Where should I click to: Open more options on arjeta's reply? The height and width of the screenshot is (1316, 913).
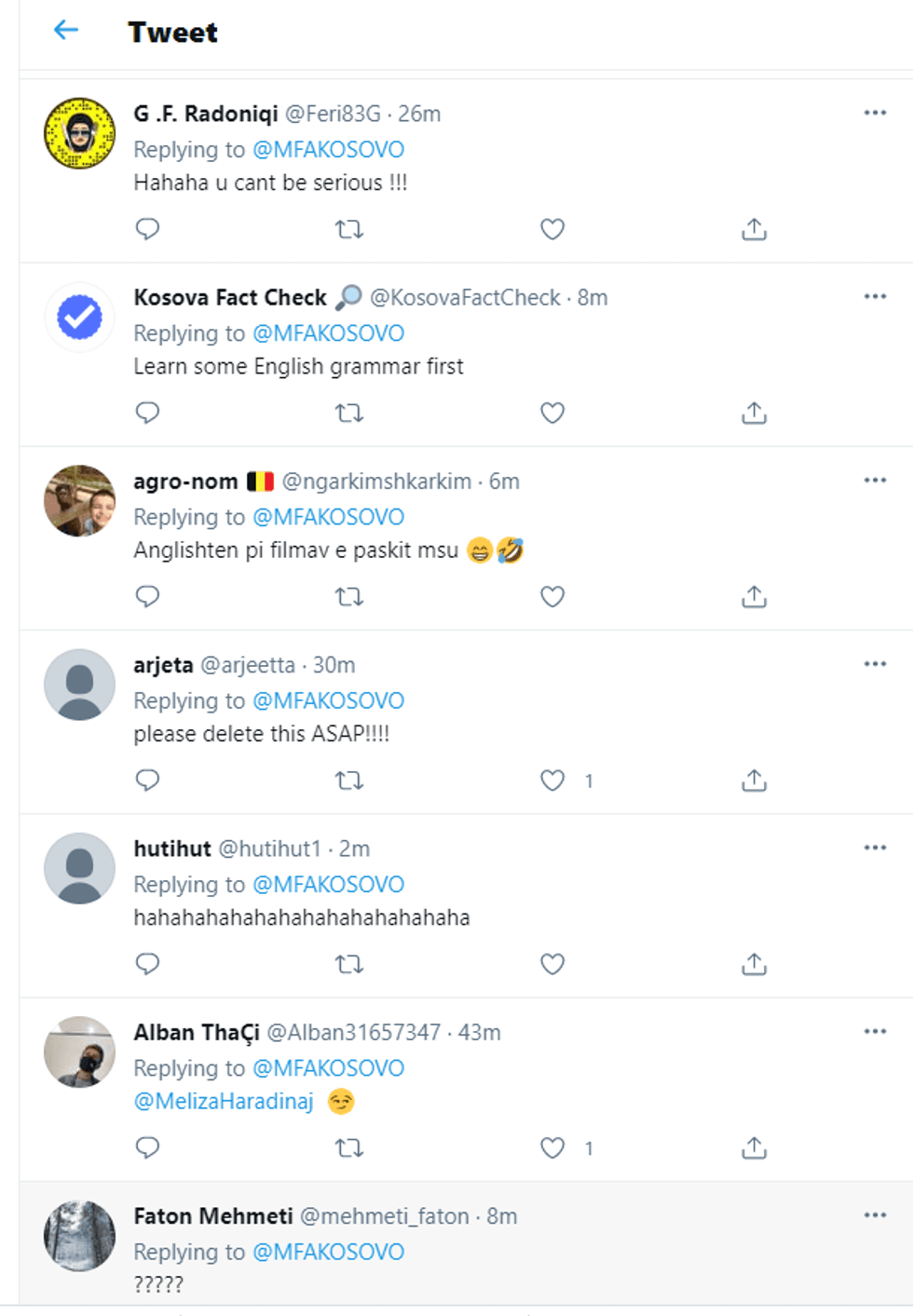(x=875, y=663)
